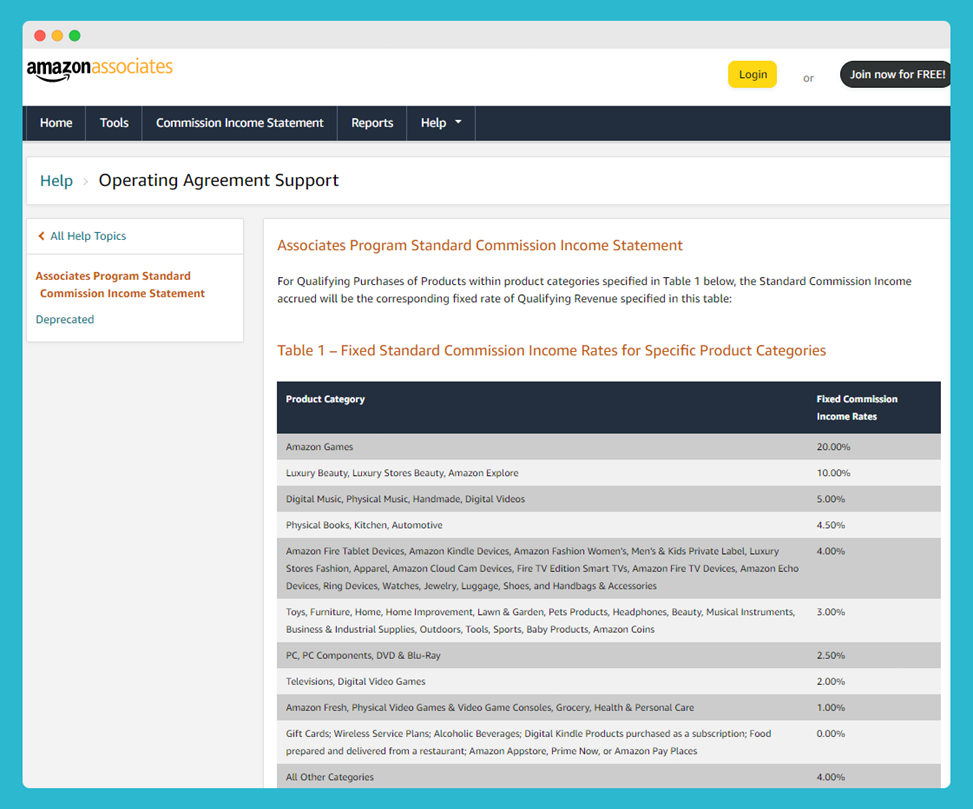Select the Amazon Games row
973x809 pixels.
click(609, 447)
